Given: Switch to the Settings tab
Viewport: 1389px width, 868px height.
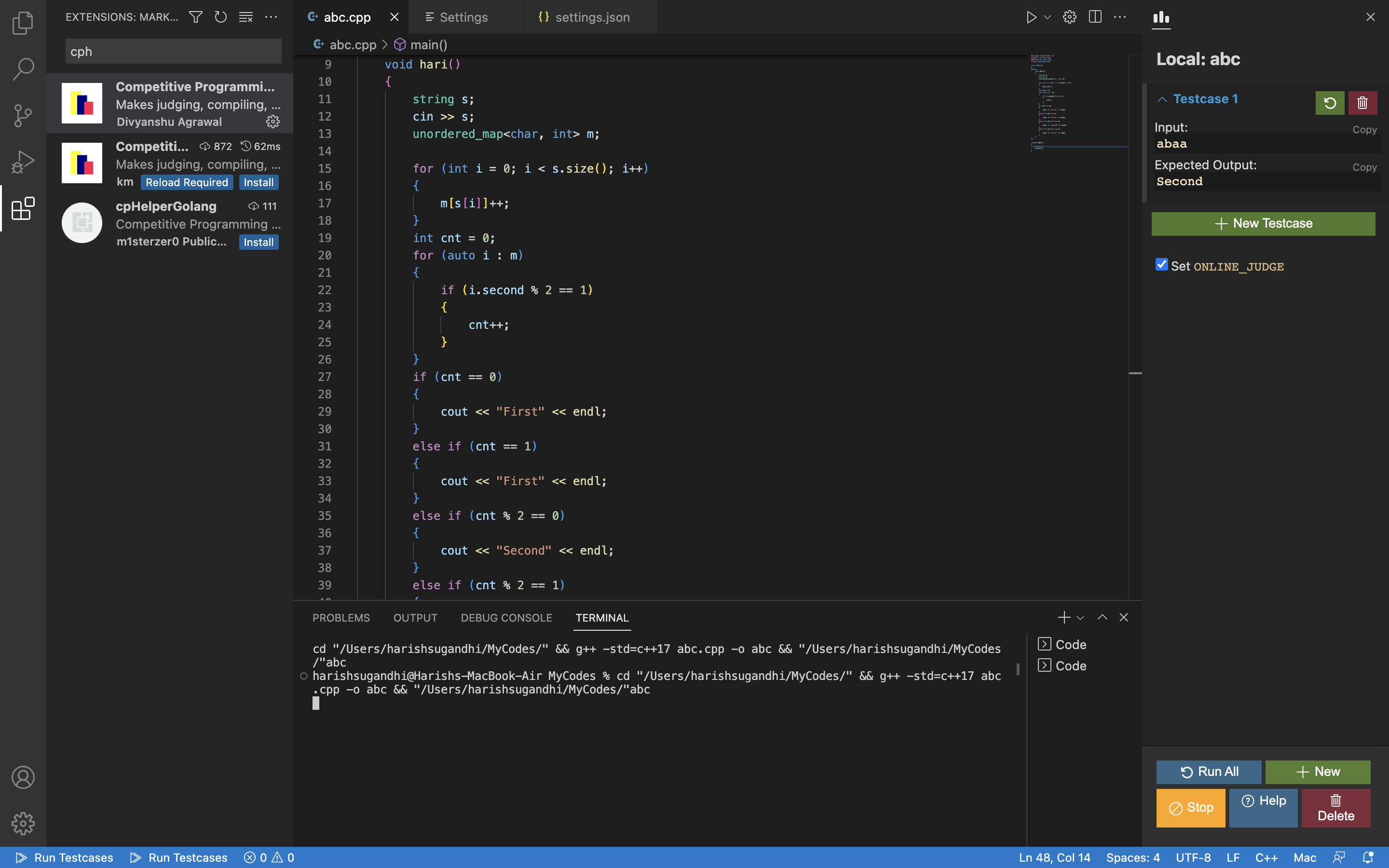Looking at the screenshot, I should 463,17.
